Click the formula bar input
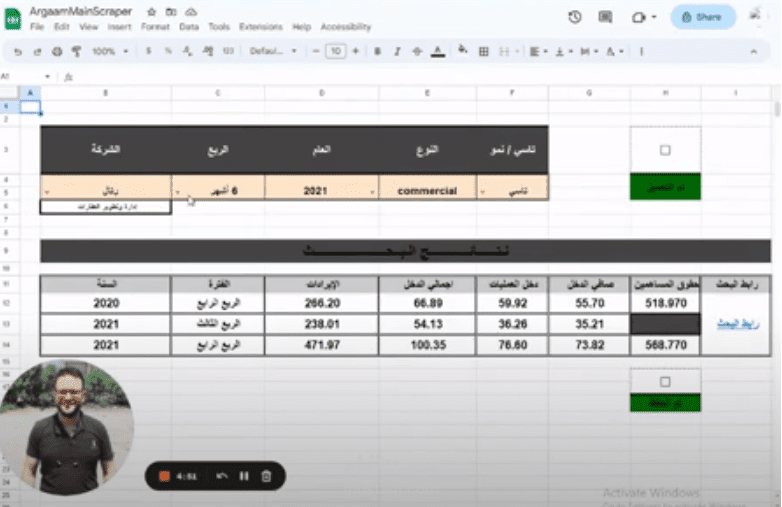The width and height of the screenshot is (782, 507). coord(424,77)
